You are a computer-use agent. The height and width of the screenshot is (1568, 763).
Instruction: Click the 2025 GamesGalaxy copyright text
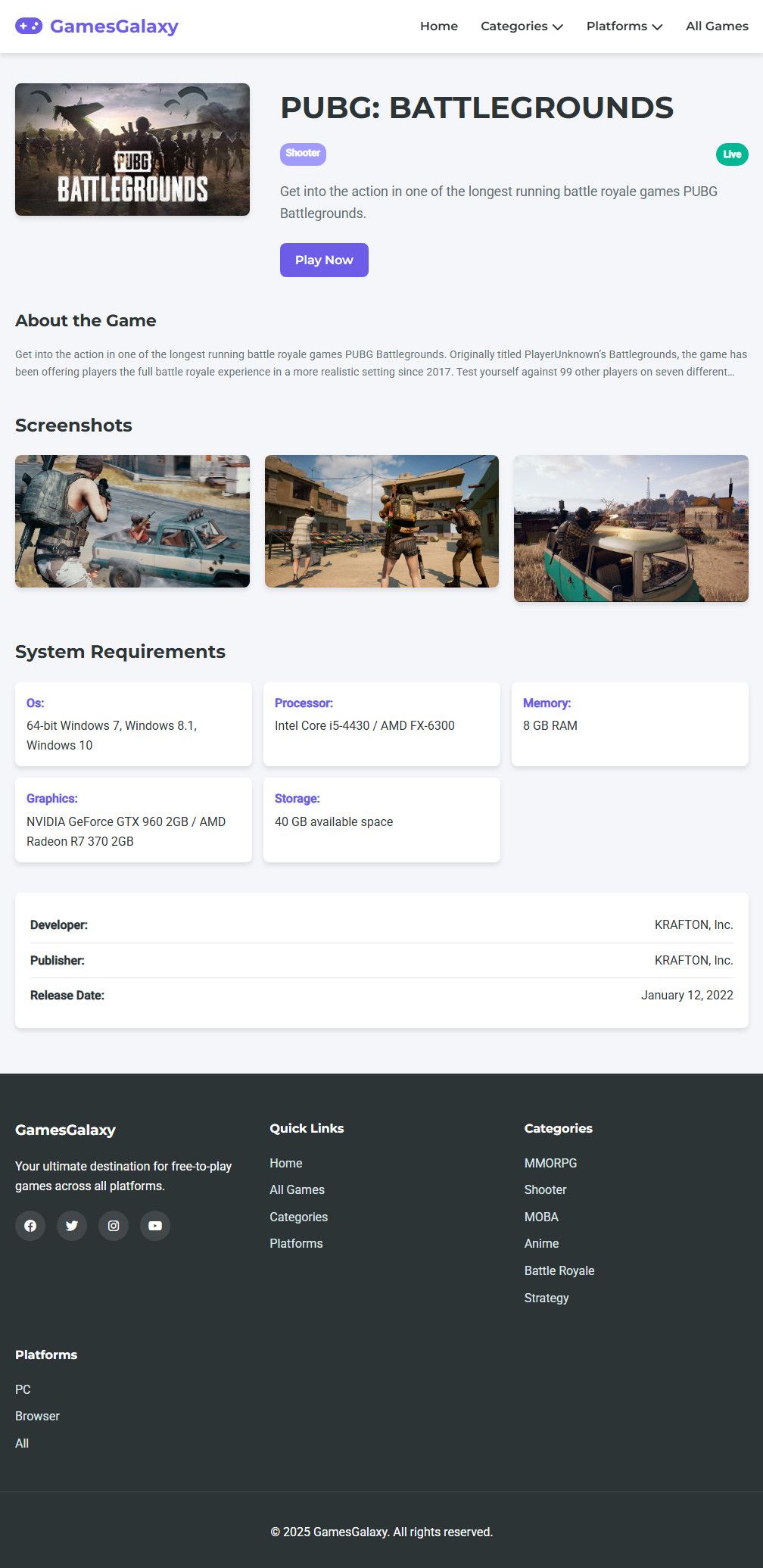[x=381, y=1532]
